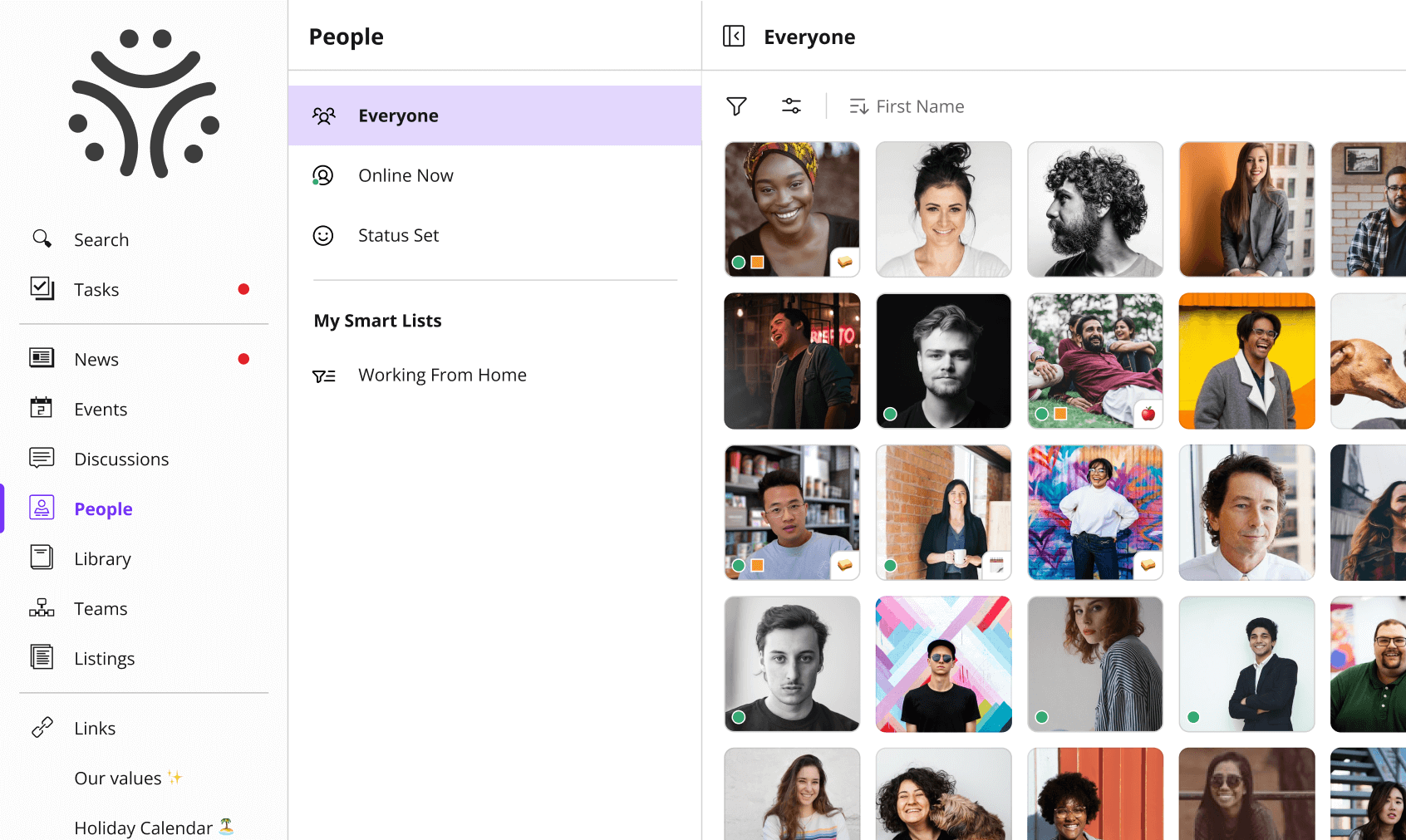Select the Listings menu item
The height and width of the screenshot is (840, 1406).
pos(104,658)
